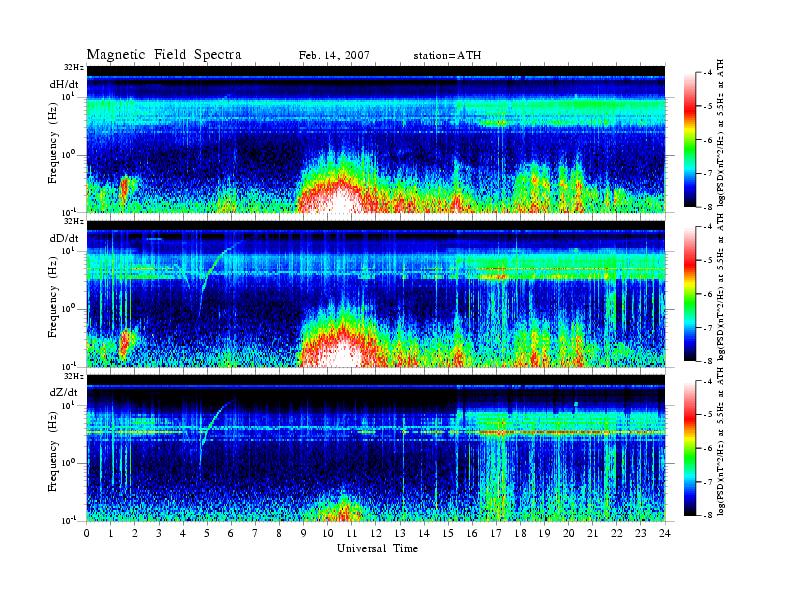Select the date text "Feb. 14, 2007"
The width and height of the screenshot is (792, 612).
pos(334,55)
